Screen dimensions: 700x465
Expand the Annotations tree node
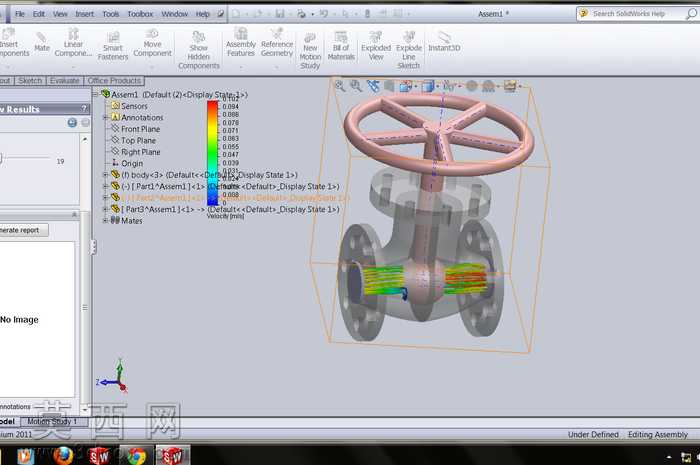(x=106, y=117)
